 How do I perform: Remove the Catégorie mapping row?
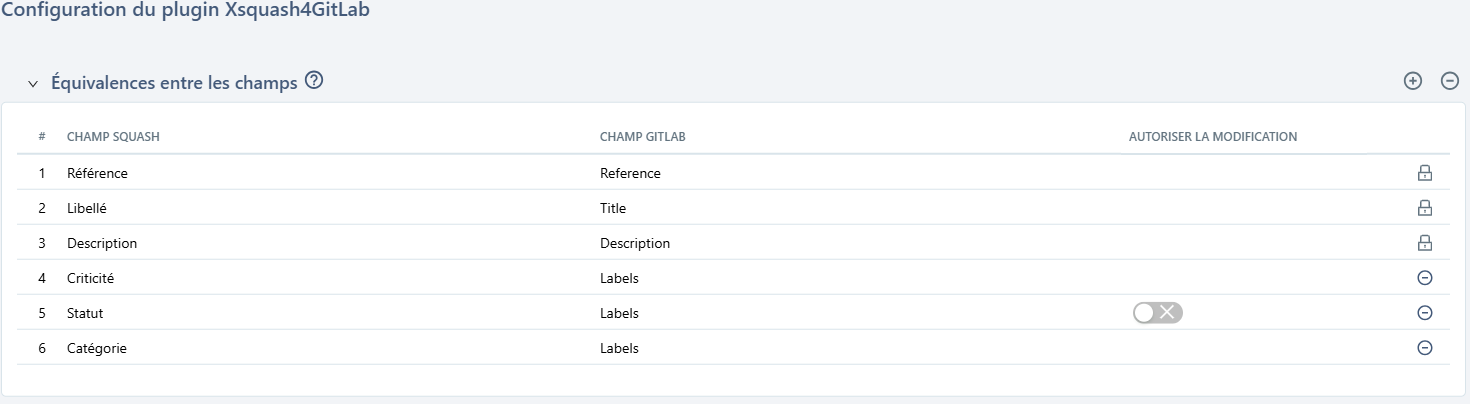point(1425,348)
